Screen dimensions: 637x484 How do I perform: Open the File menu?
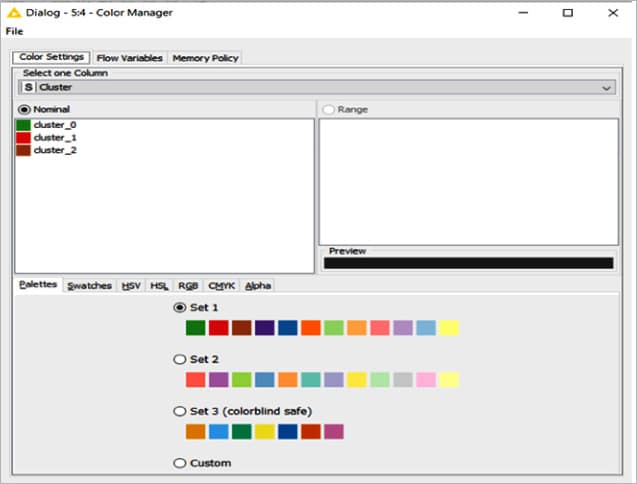[x=14, y=31]
